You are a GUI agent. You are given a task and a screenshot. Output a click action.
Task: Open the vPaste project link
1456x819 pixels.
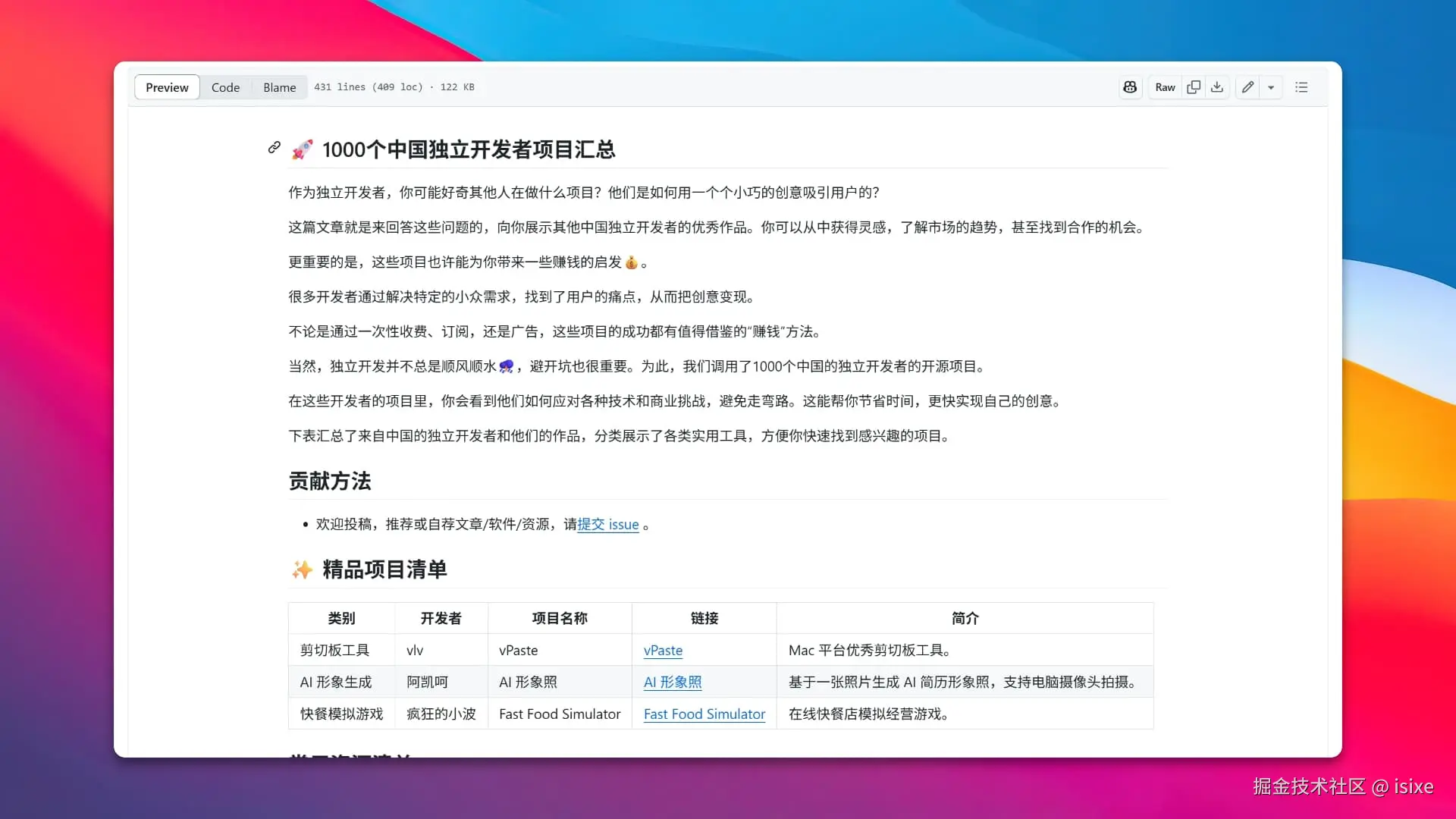click(663, 651)
